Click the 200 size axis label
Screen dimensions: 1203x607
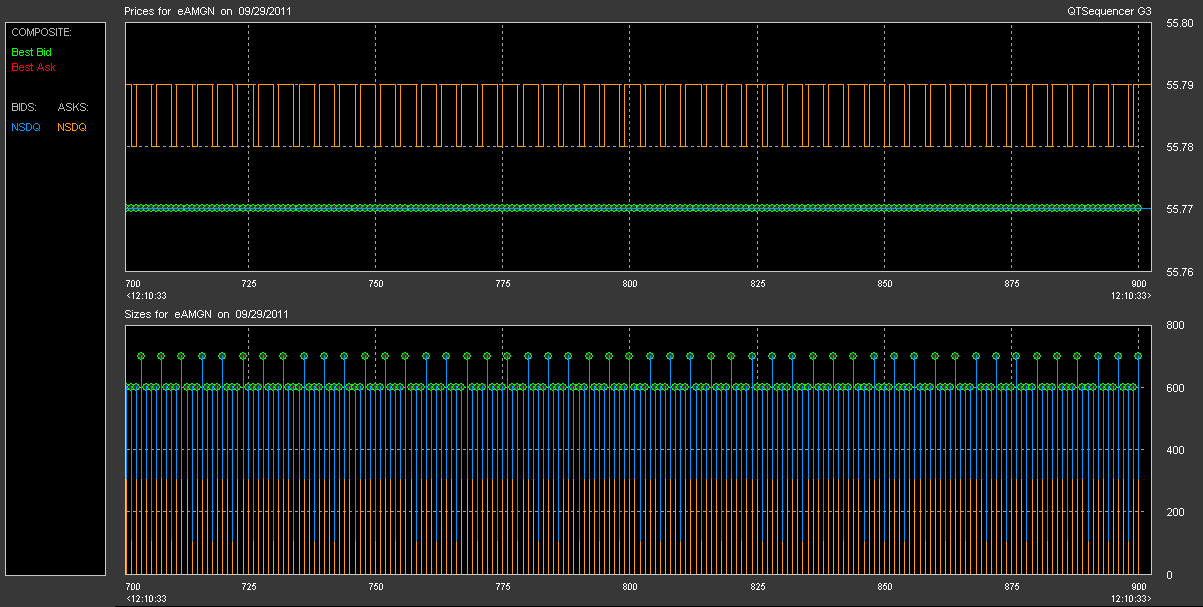(x=1175, y=512)
